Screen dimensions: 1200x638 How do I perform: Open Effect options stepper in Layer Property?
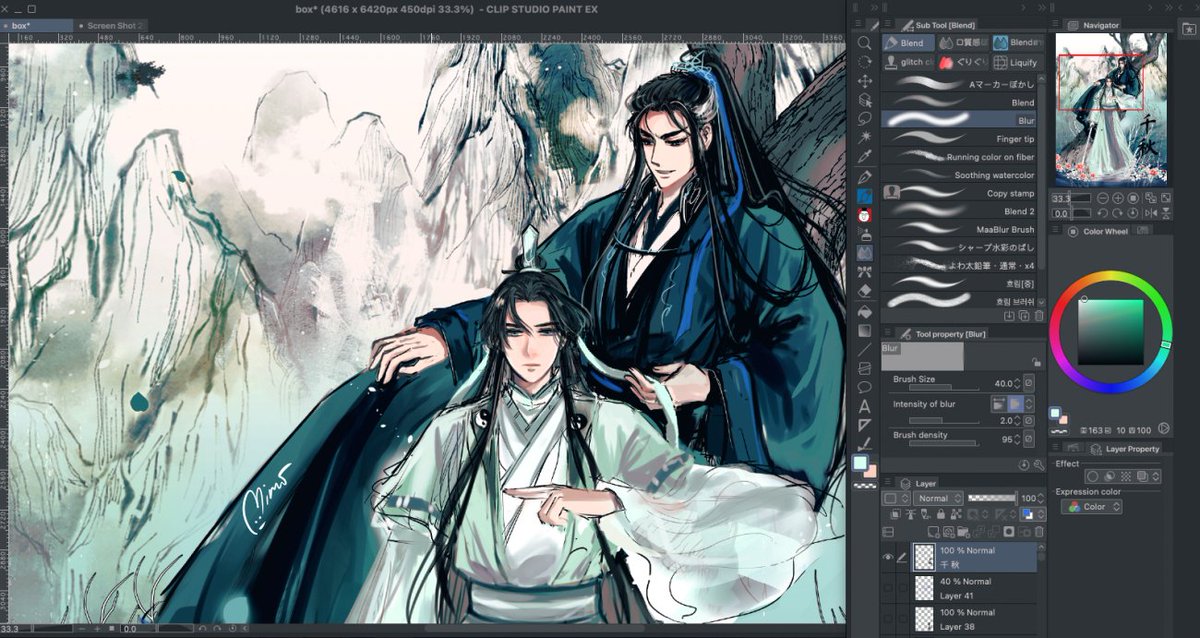pos(1156,476)
